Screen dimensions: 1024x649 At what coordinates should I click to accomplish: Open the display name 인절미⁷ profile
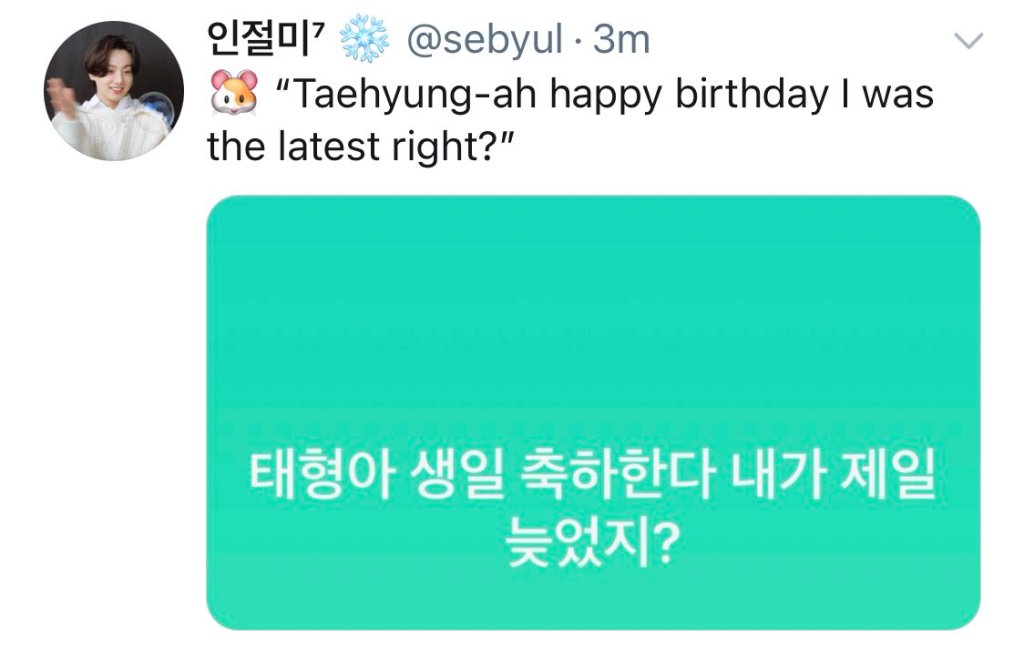[x=262, y=40]
